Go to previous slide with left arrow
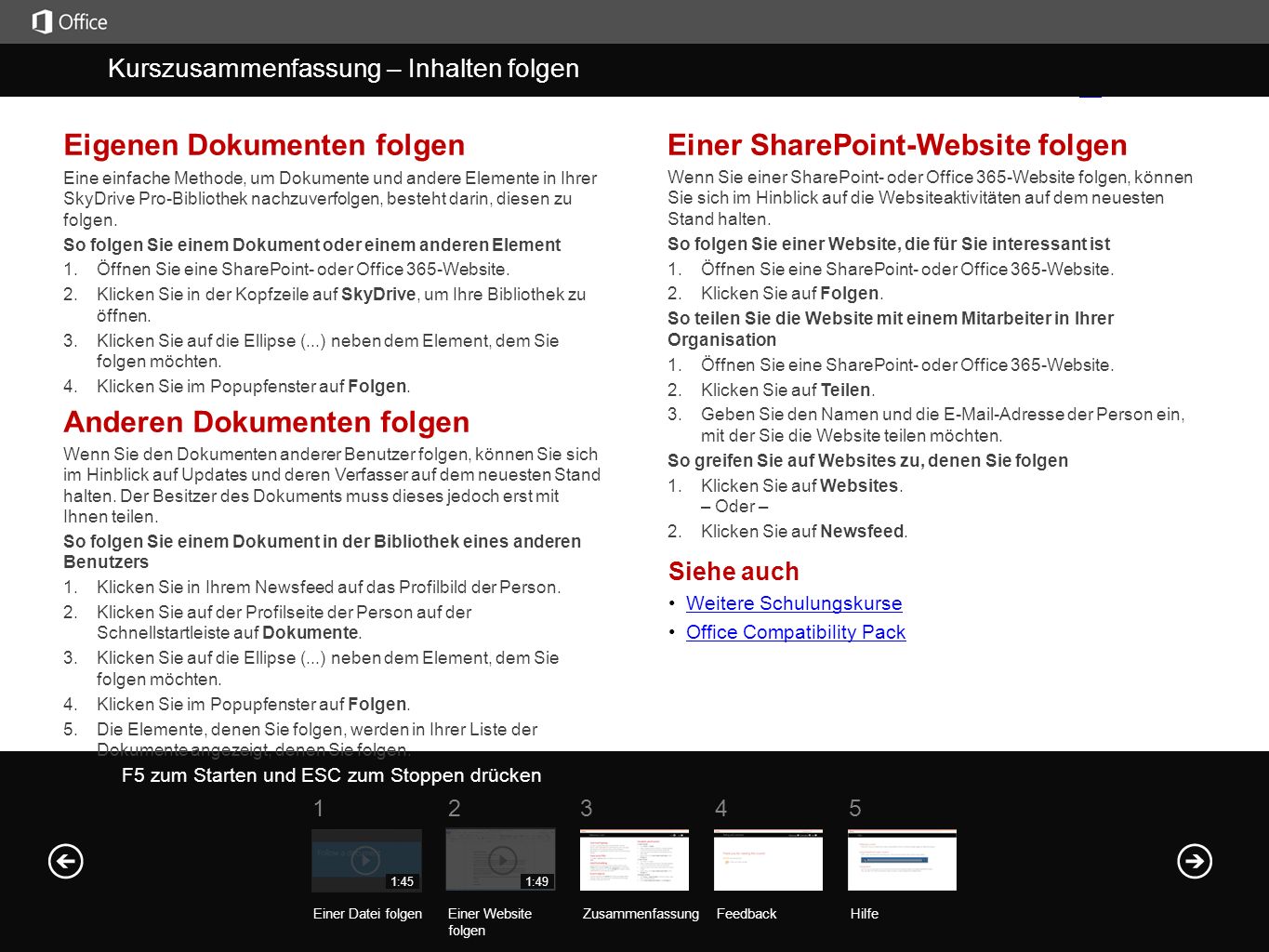The height and width of the screenshot is (952, 1269). coord(65,861)
